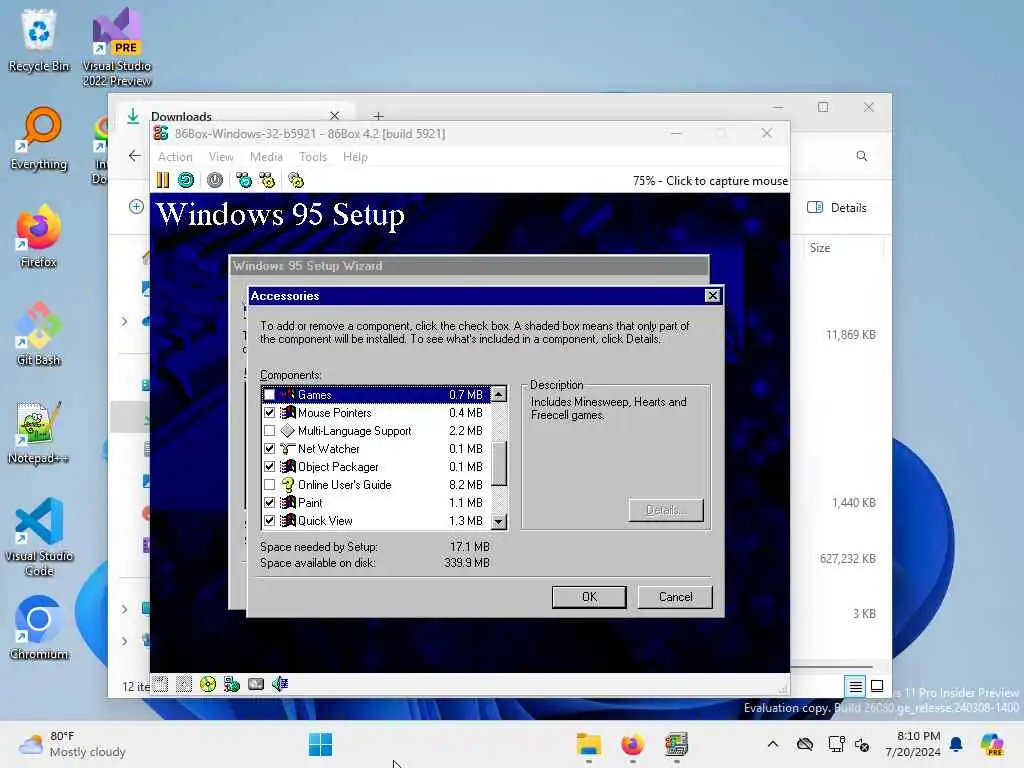Show hidden system tray icons chevron
The height and width of the screenshot is (768, 1024).
click(773, 744)
